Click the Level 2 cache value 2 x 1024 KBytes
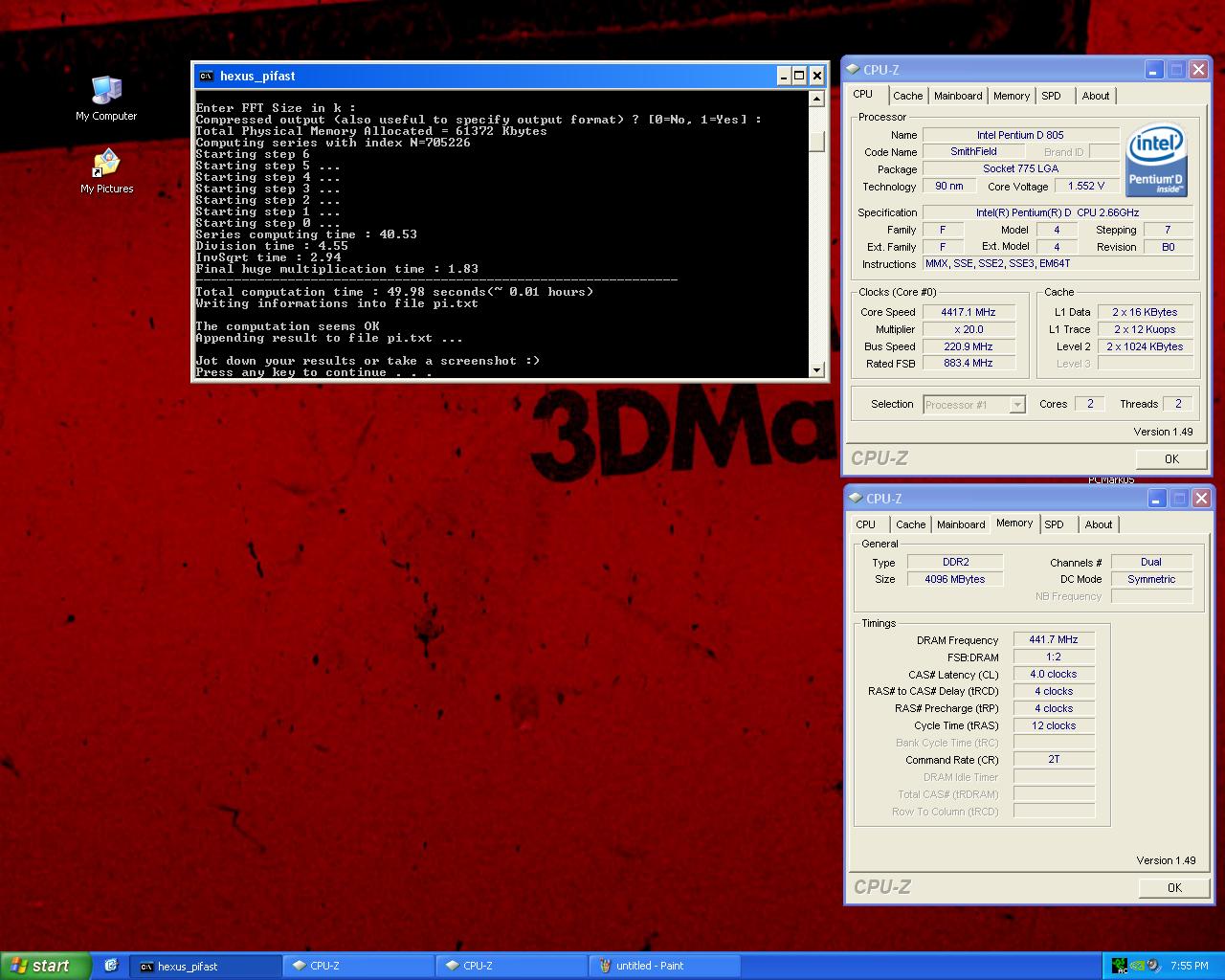Screen dimensions: 1225x980 click(x=1145, y=346)
